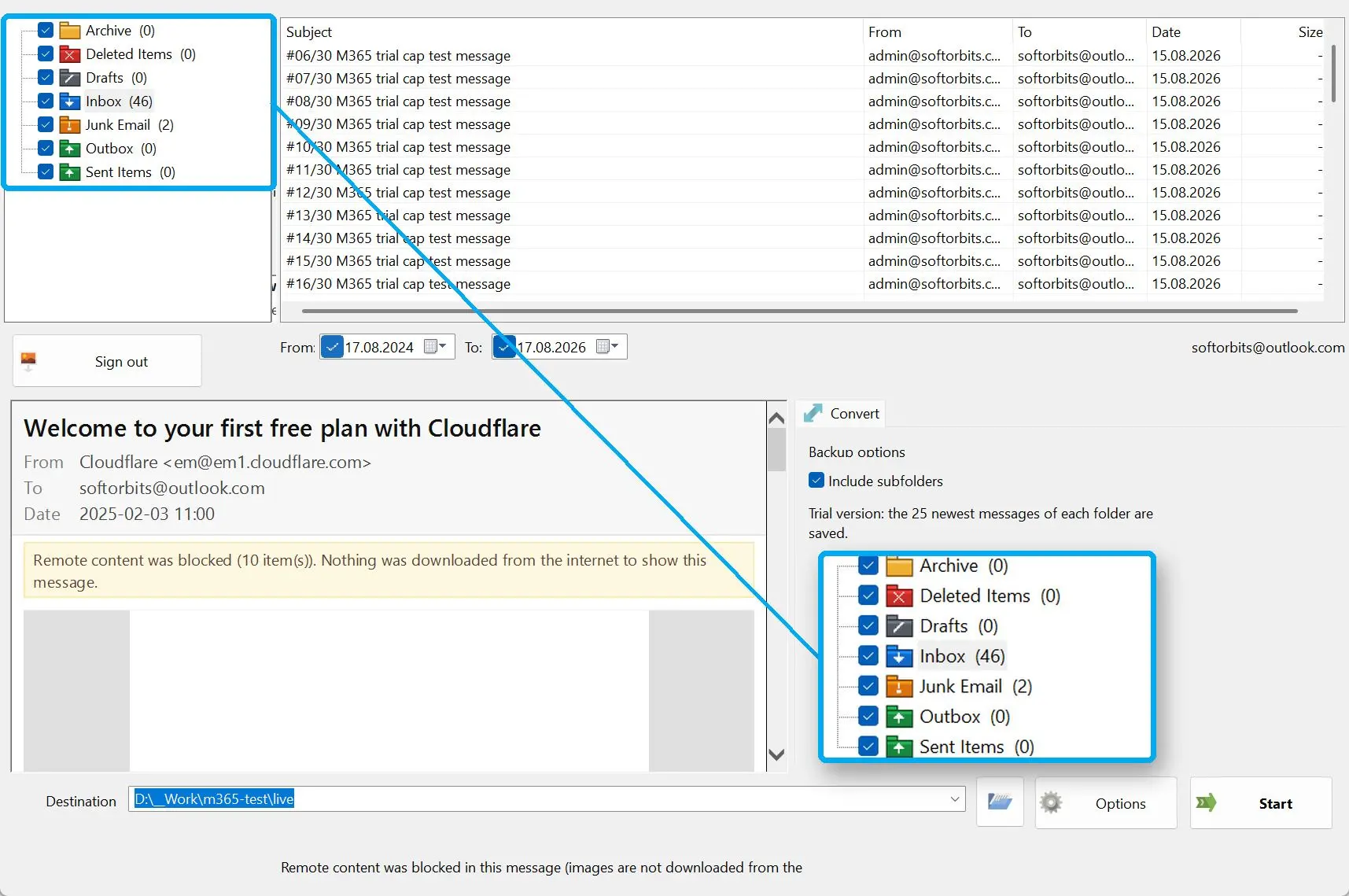Click the preview pane scroll-down arrow
Image resolution: width=1349 pixels, height=896 pixels.
click(x=776, y=754)
